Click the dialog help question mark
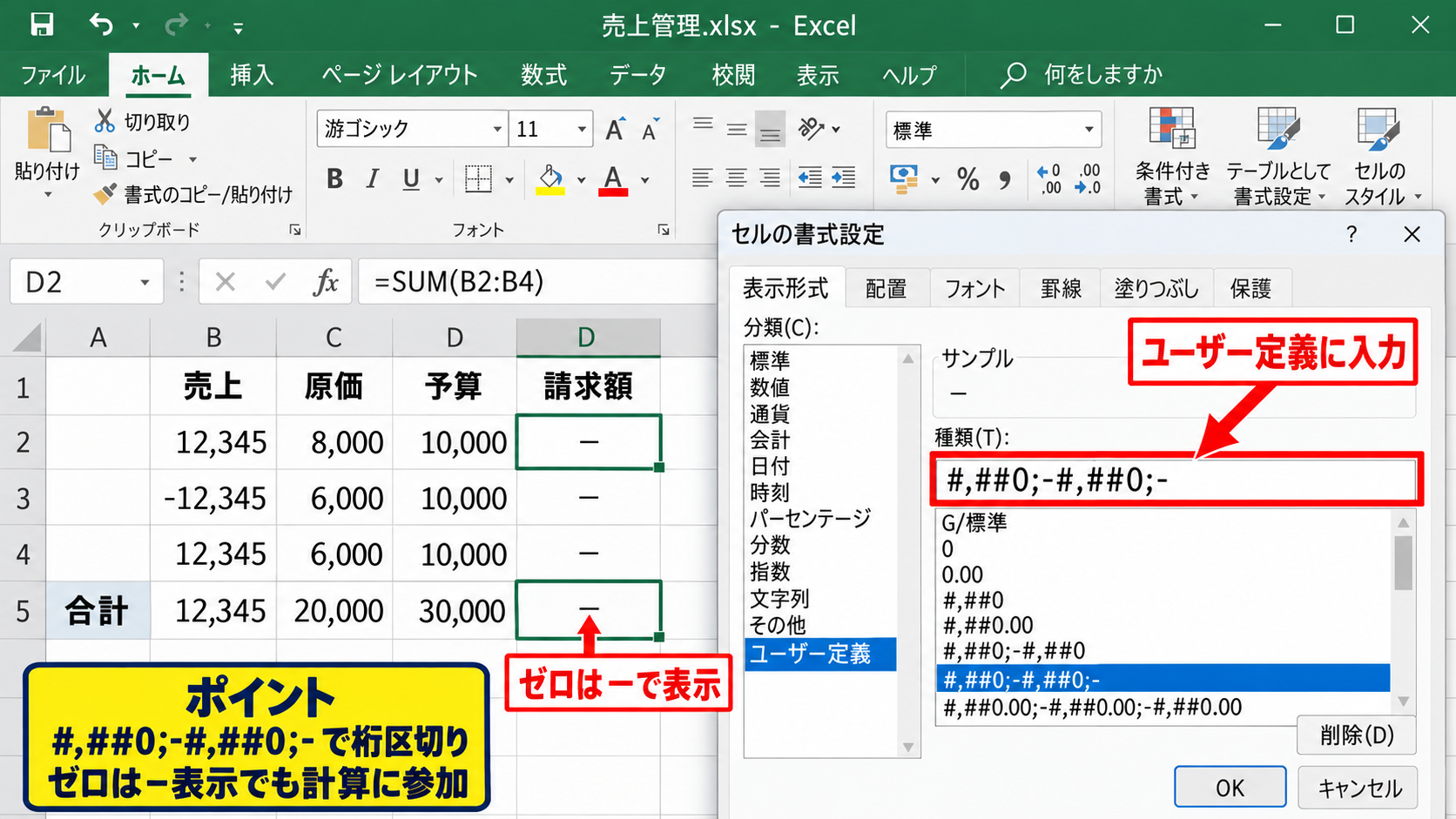Screen dimensions: 1456x819 [x=1352, y=234]
